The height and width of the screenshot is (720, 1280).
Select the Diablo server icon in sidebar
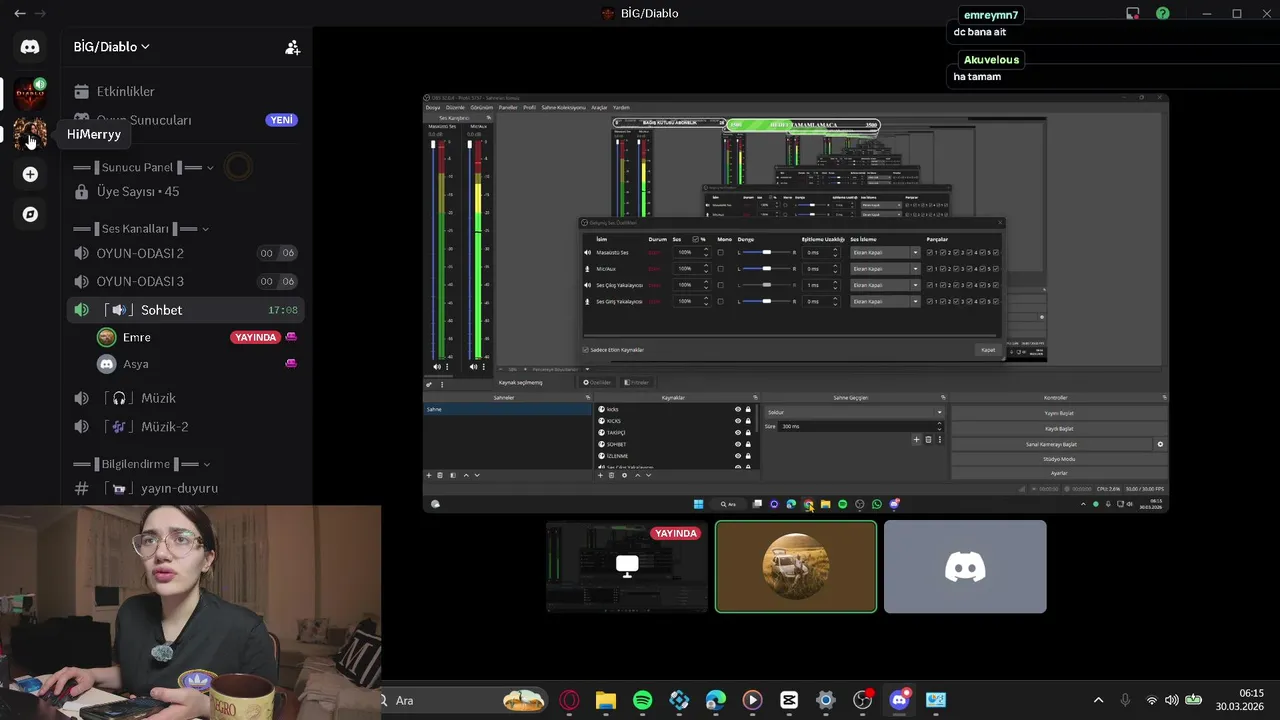tap(30, 94)
